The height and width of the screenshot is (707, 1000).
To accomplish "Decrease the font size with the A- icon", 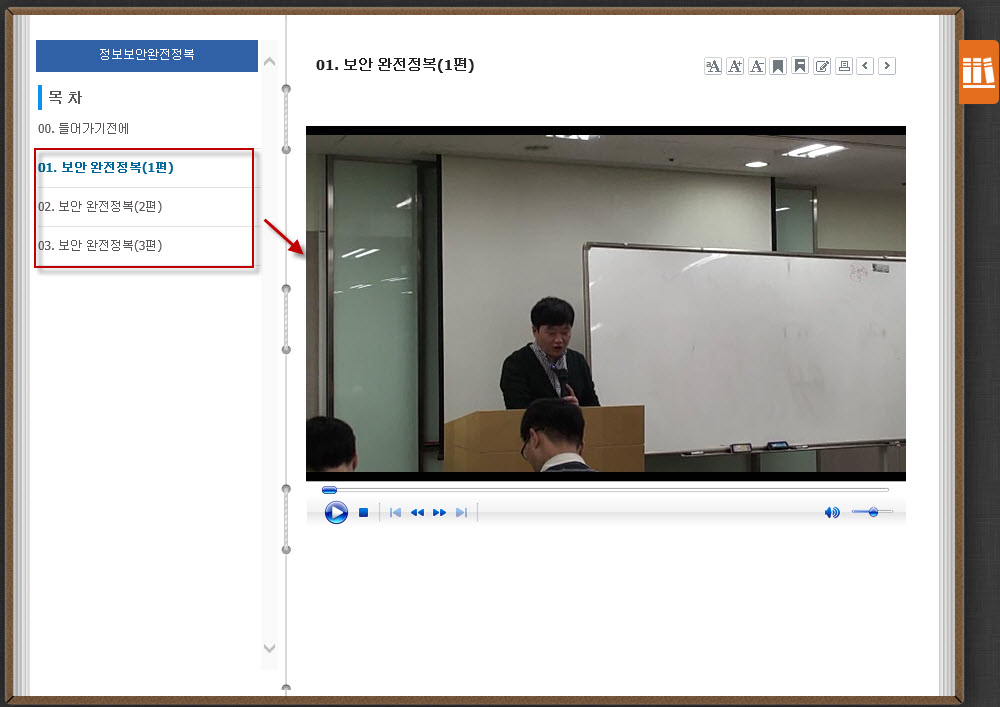I will click(x=757, y=66).
